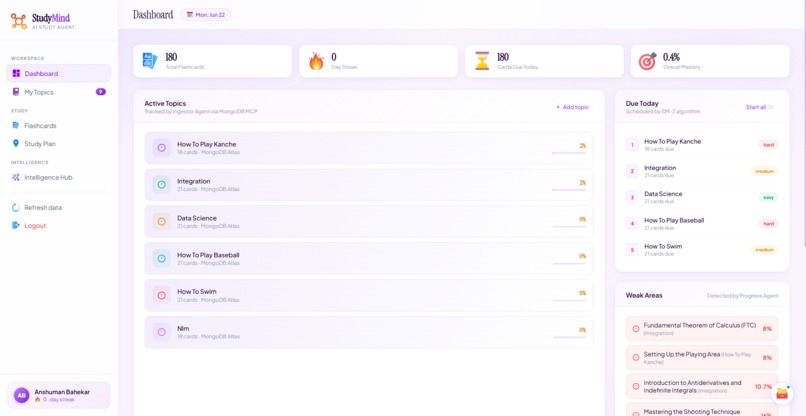This screenshot has height=416, width=806.
Task: Click Logout in the sidebar
Action: [59, 226]
